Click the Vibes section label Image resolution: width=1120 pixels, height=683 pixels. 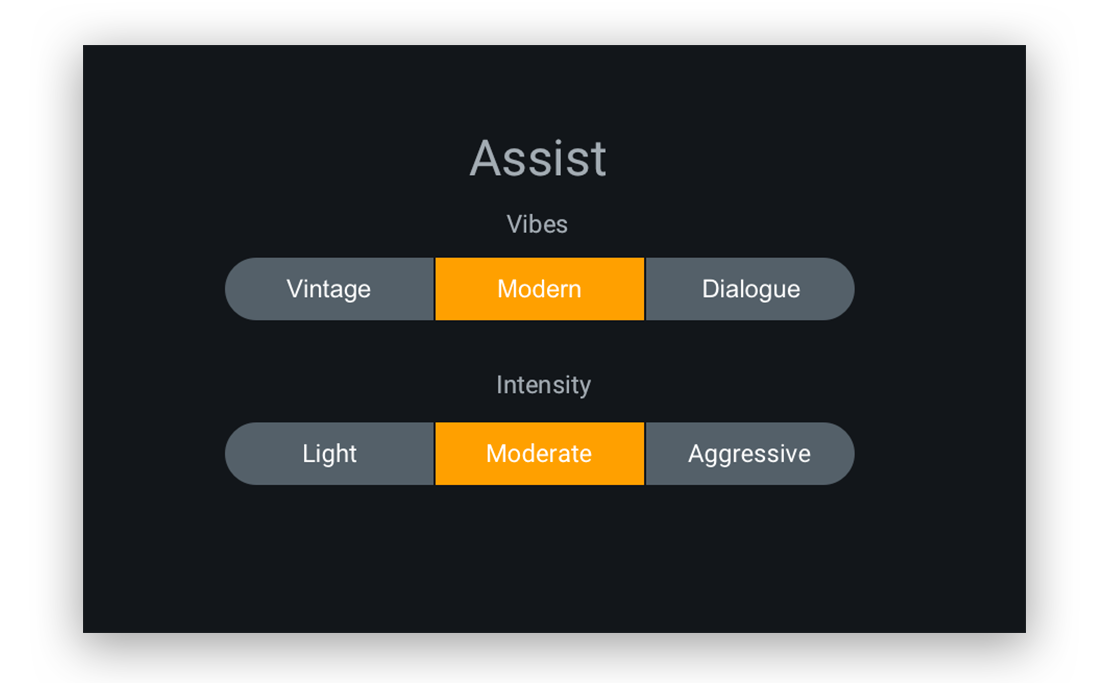(x=537, y=224)
